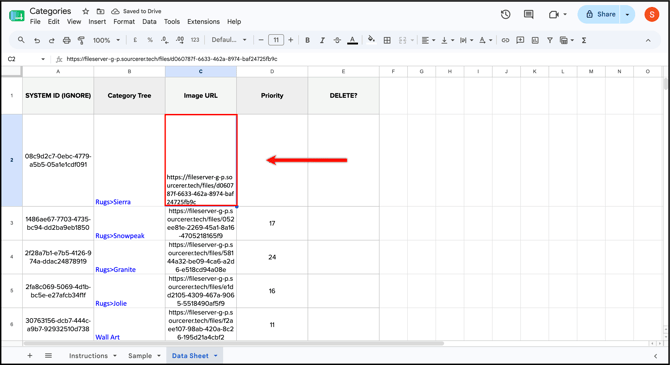Click the merge cells icon
Viewport: 670px width, 365px height.
pyautogui.click(x=403, y=40)
